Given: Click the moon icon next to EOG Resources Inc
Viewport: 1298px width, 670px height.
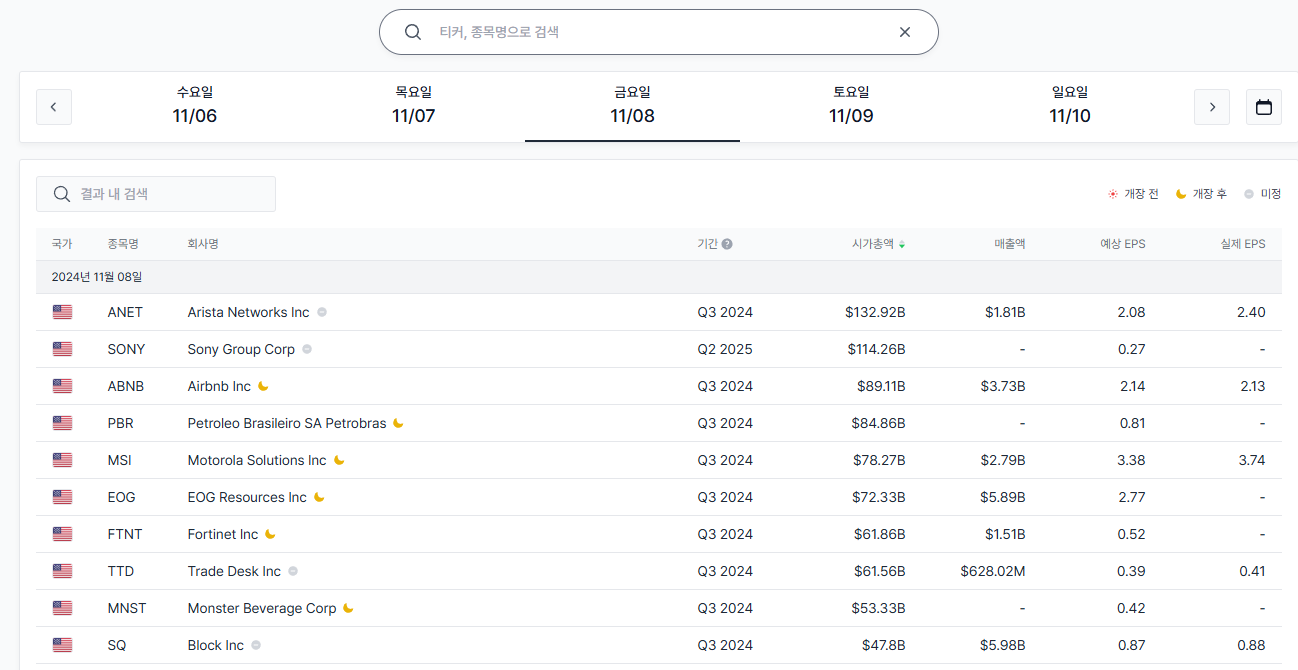Looking at the screenshot, I should click(319, 497).
